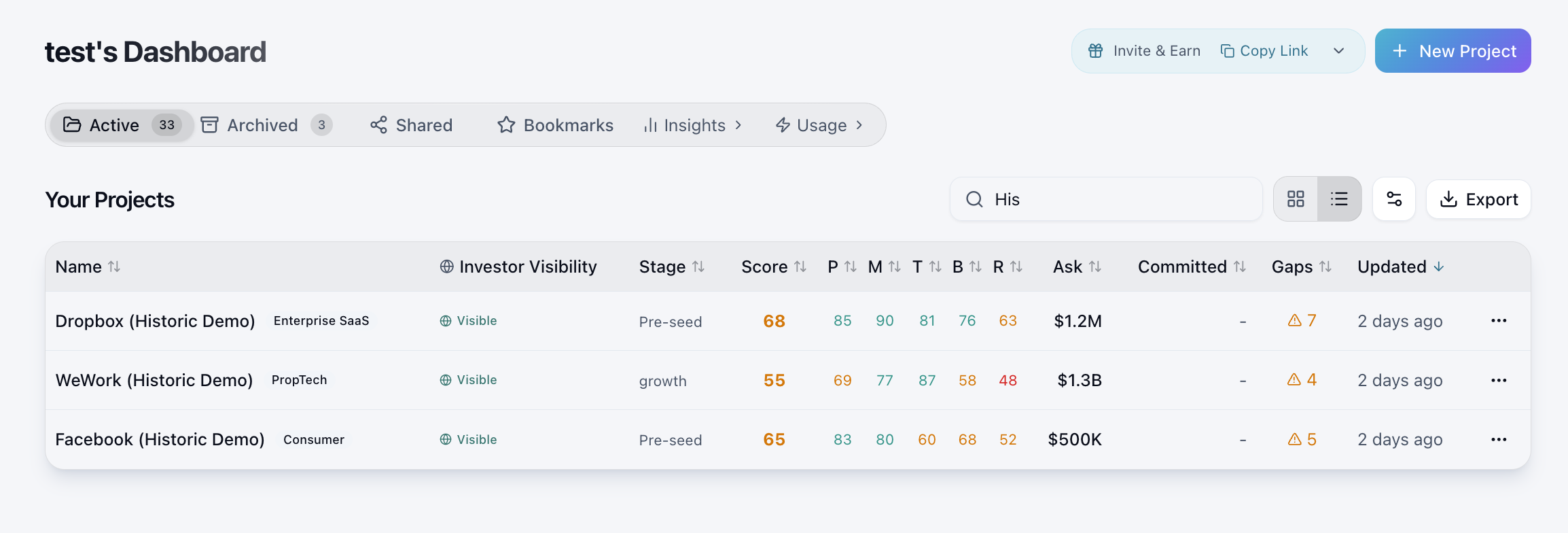This screenshot has height=533, width=1568.
Task: Open the Usage menu
Action: click(820, 125)
